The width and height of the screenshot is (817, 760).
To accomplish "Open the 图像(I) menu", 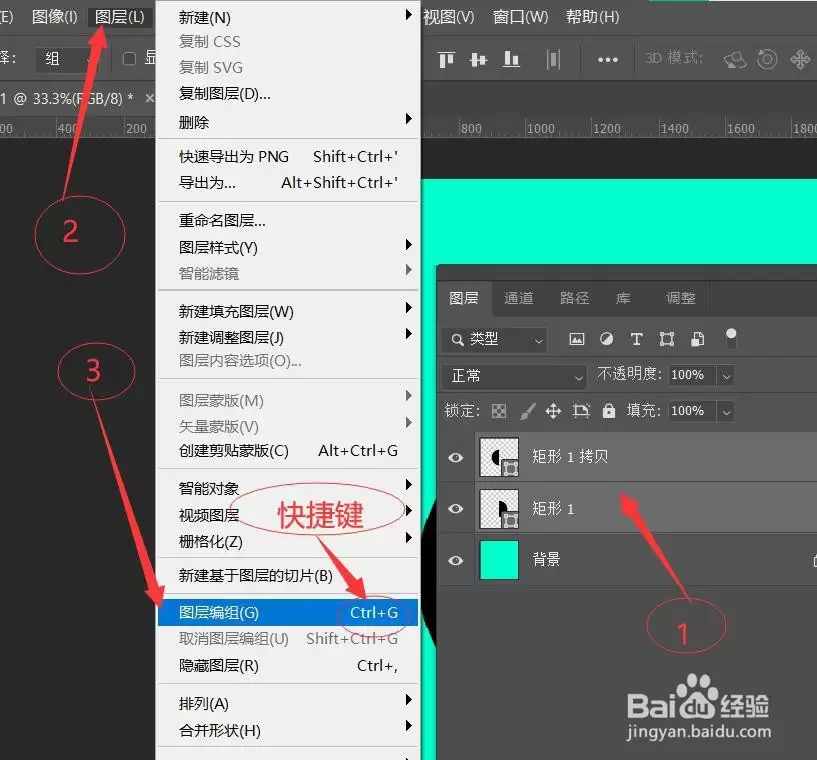I will 54,17.
